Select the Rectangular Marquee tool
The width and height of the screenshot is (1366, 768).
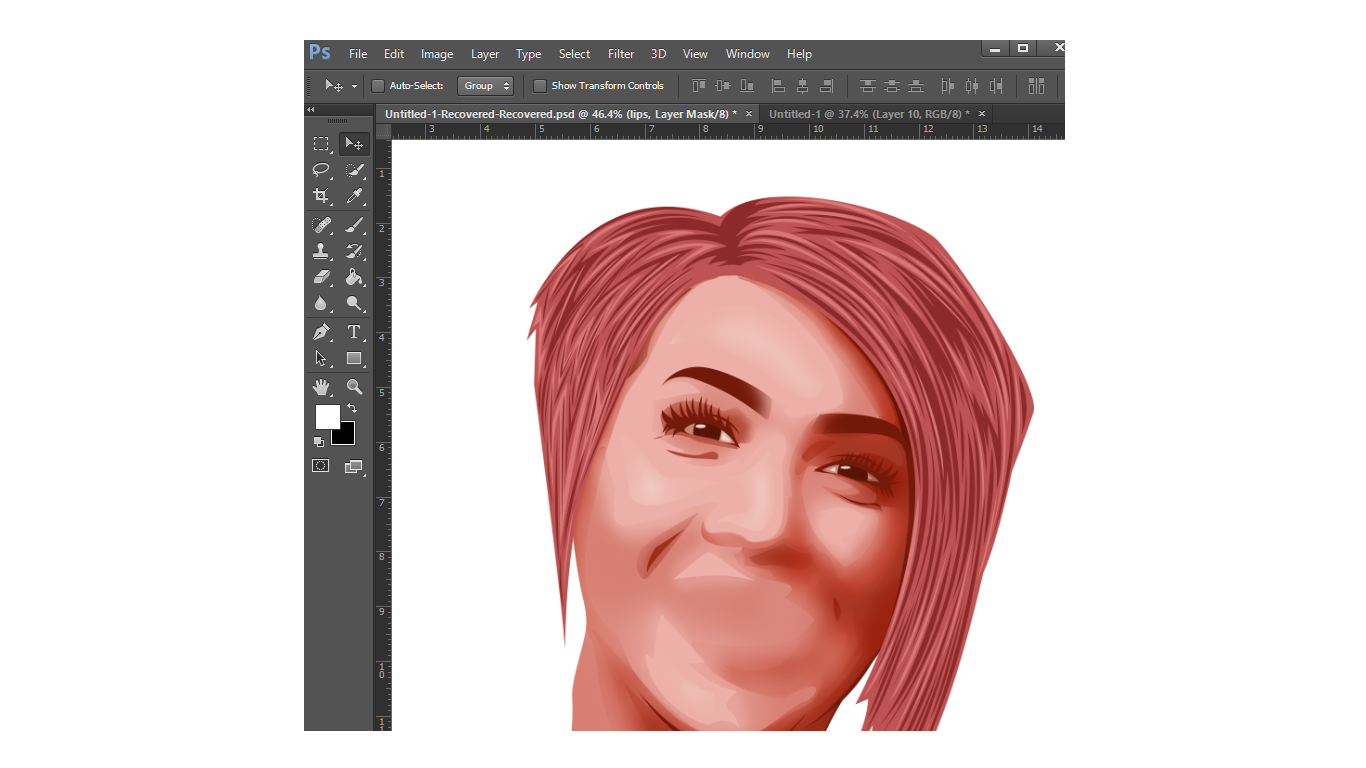pos(321,144)
